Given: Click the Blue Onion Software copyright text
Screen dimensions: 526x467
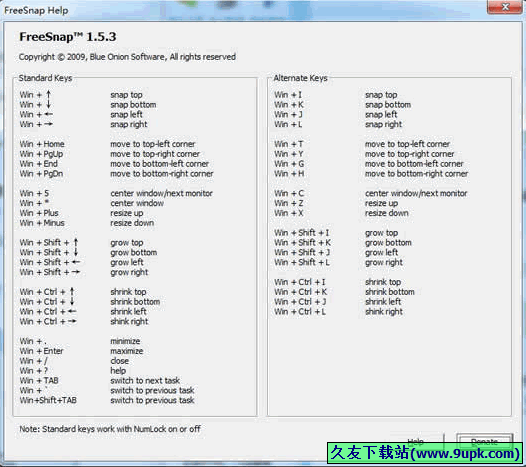Looking at the screenshot, I should click(127, 57).
